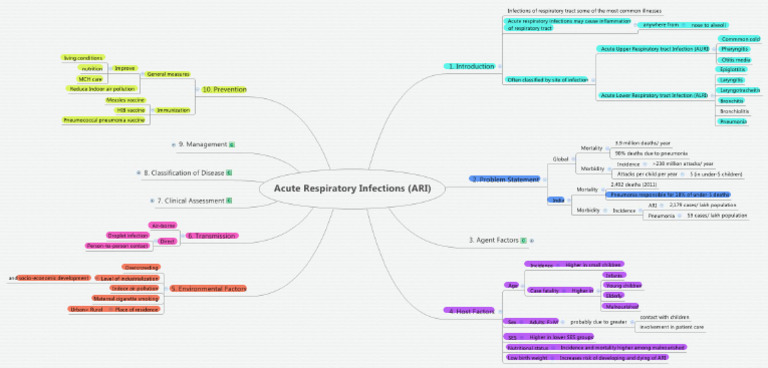The width and height of the screenshot is (768, 368).
Task: Click the Acute Upper Respiratory tract Infection node
Action: [654, 49]
